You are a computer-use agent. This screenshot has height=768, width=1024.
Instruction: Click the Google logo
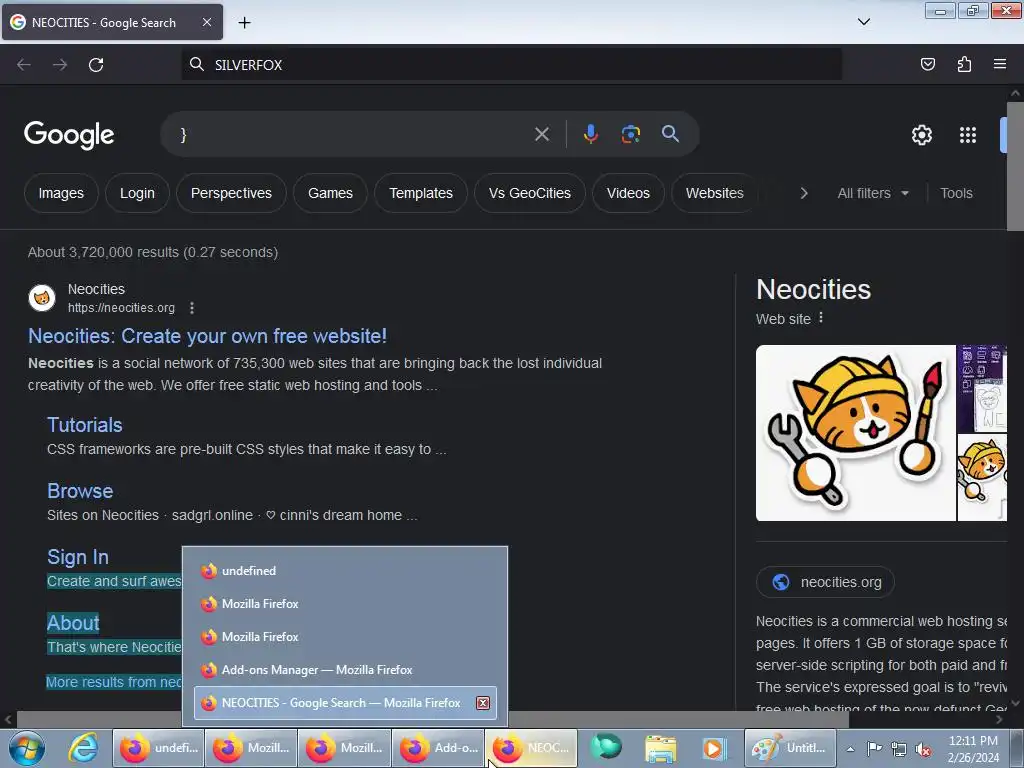[x=69, y=135]
